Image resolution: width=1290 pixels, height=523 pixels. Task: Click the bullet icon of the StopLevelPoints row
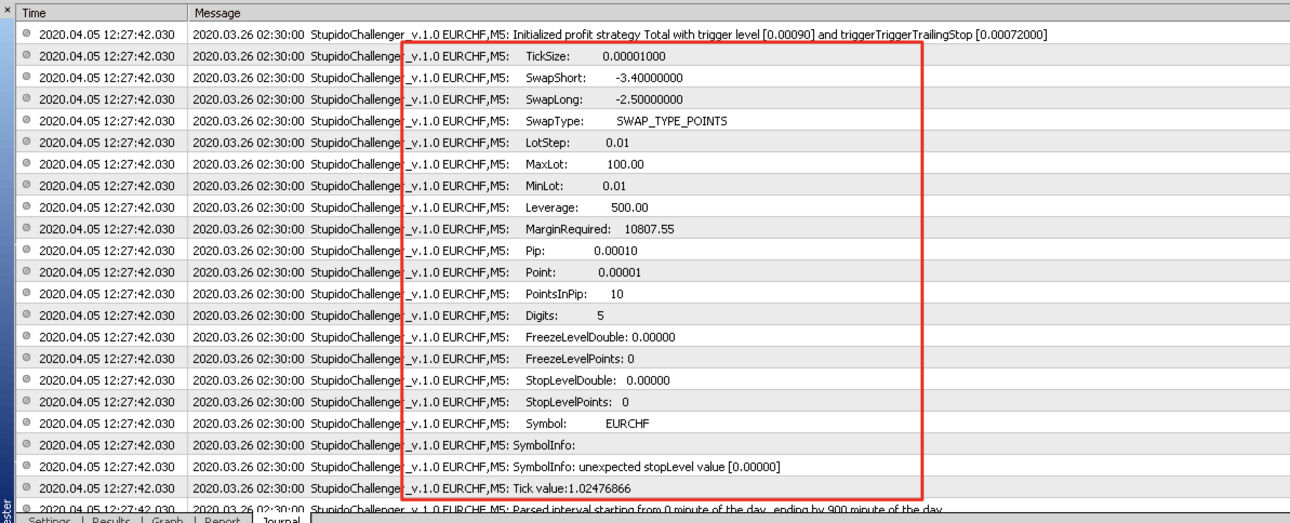click(x=27, y=401)
